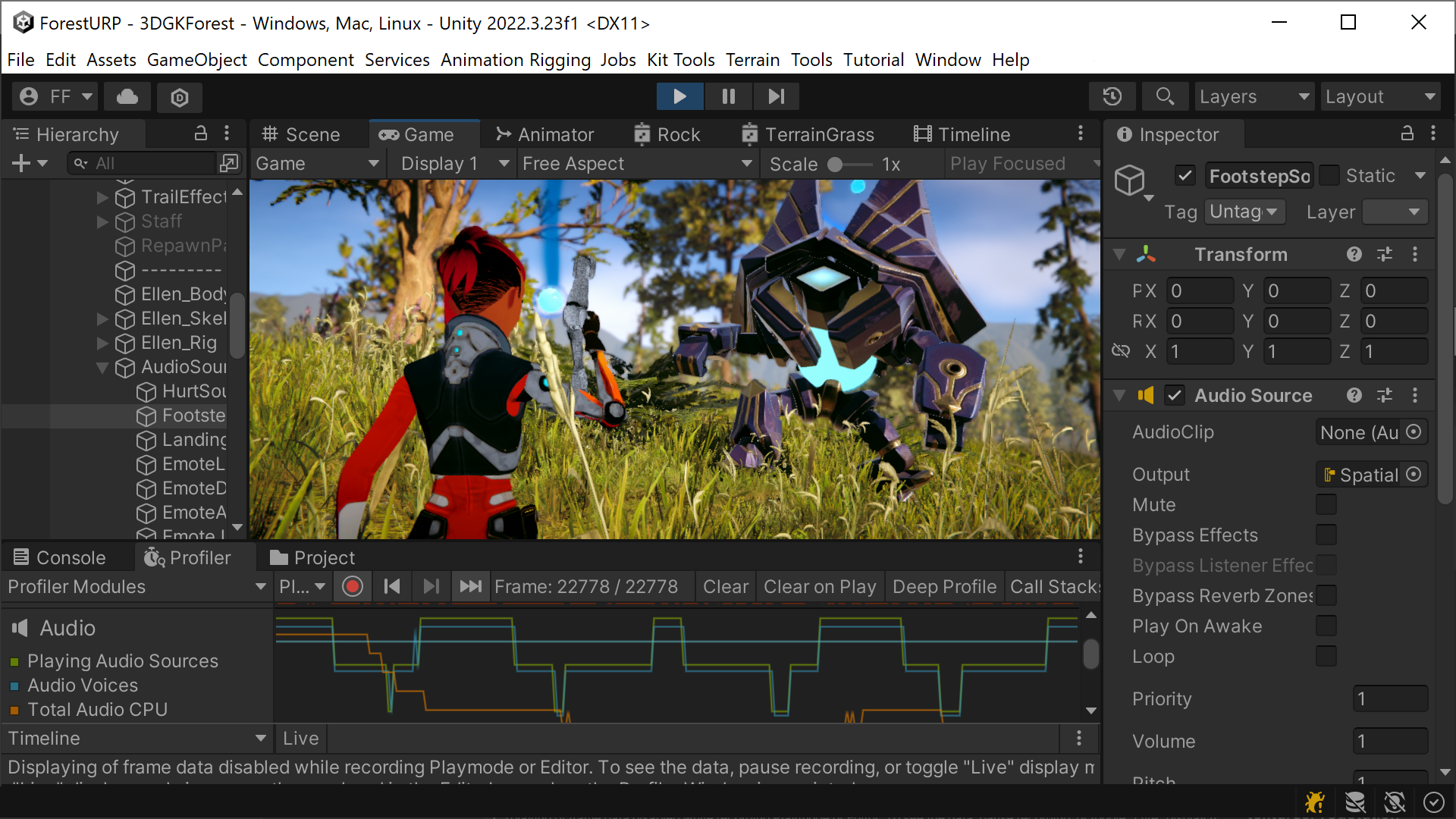The height and width of the screenshot is (819, 1456).
Task: Enable the Loop checkbox
Action: point(1326,656)
